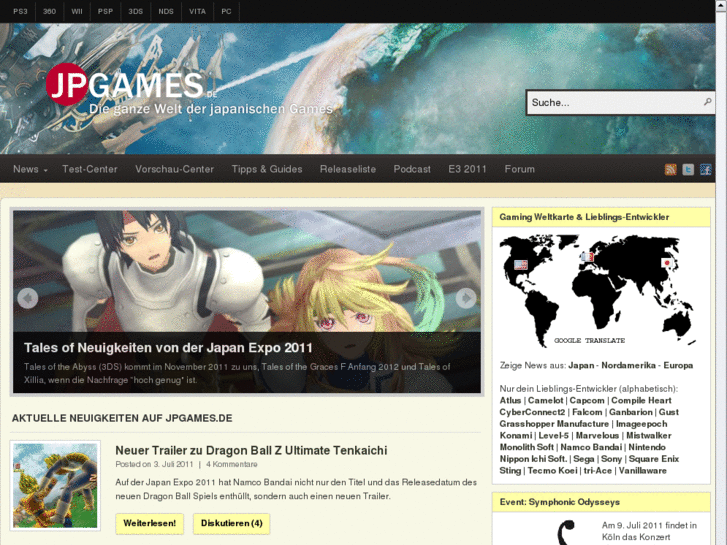Open the Podcast menu item

click(412, 169)
